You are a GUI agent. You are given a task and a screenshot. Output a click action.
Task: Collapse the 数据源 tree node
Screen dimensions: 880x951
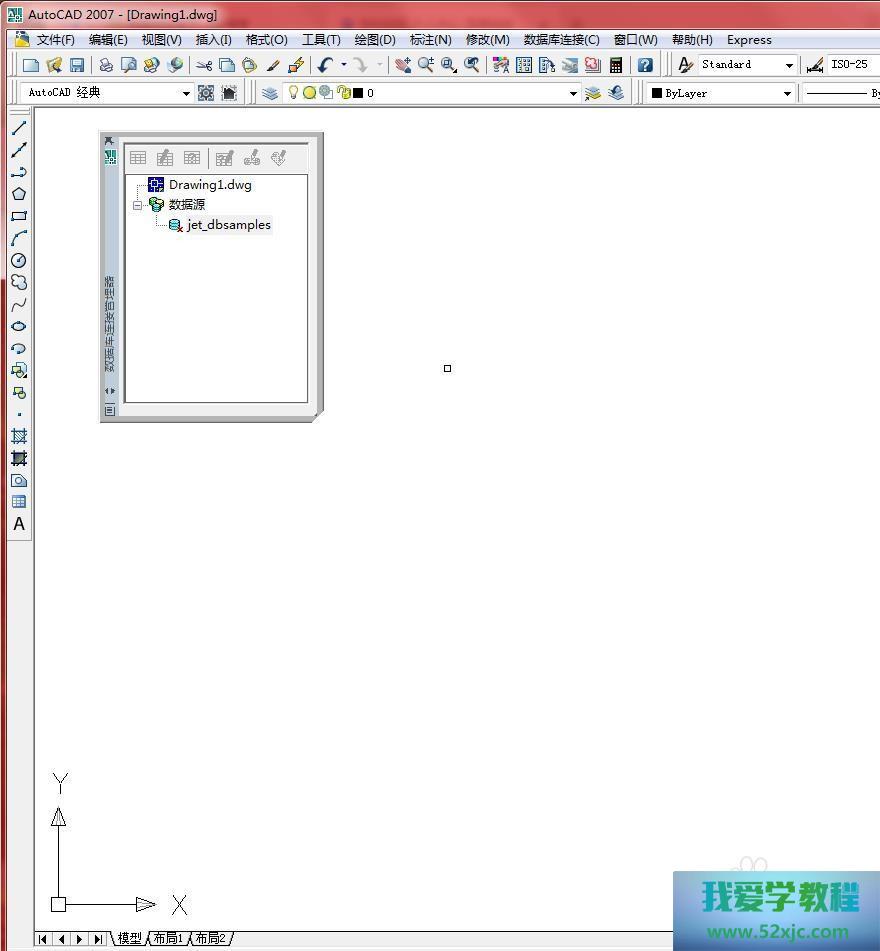[137, 205]
